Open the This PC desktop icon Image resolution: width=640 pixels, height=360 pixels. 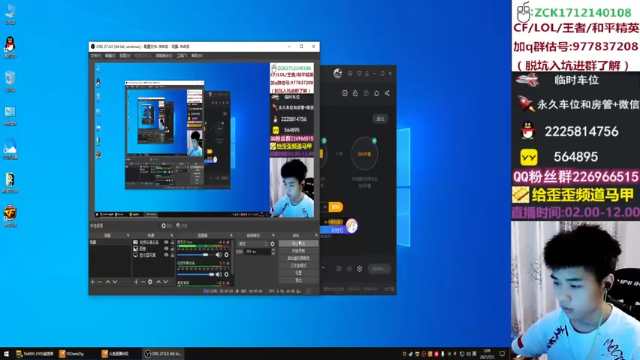10,13
